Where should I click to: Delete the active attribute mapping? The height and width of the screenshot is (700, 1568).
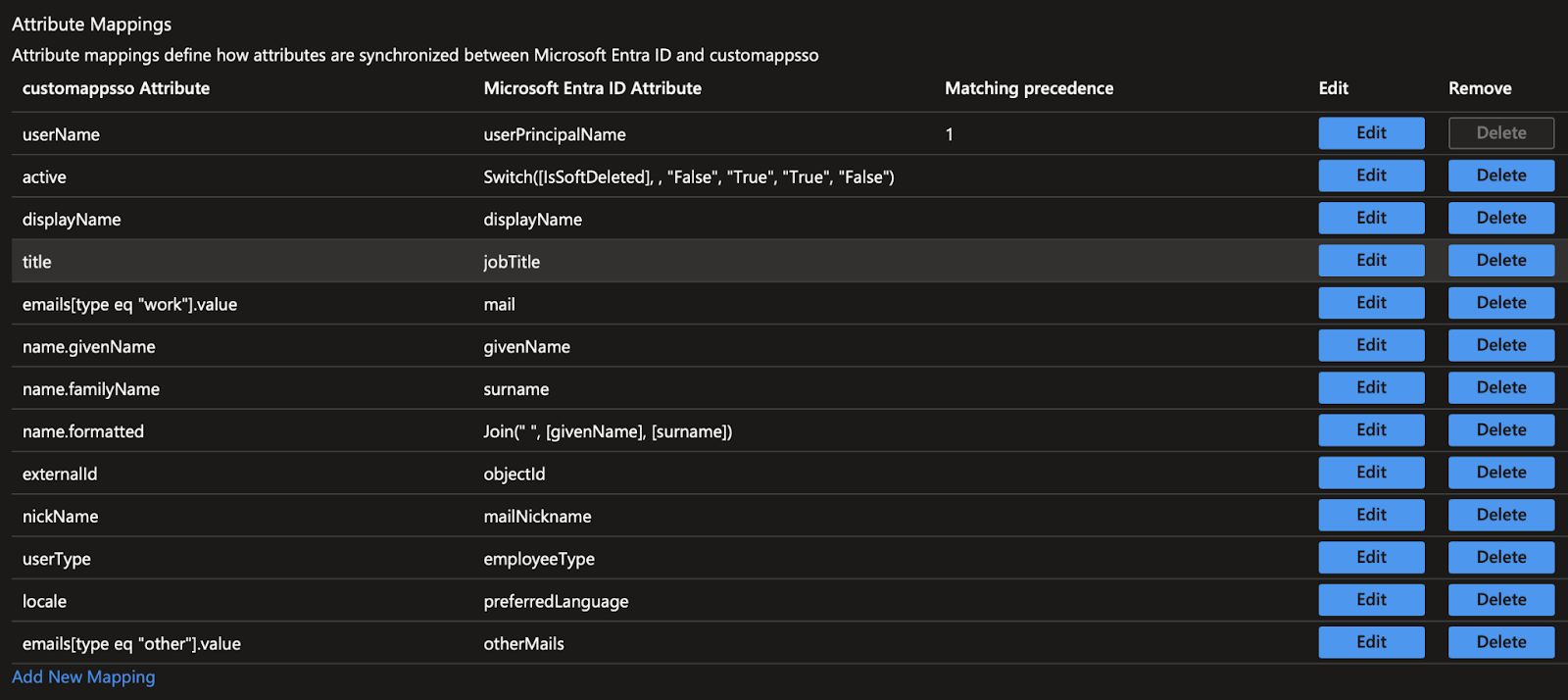(1501, 175)
